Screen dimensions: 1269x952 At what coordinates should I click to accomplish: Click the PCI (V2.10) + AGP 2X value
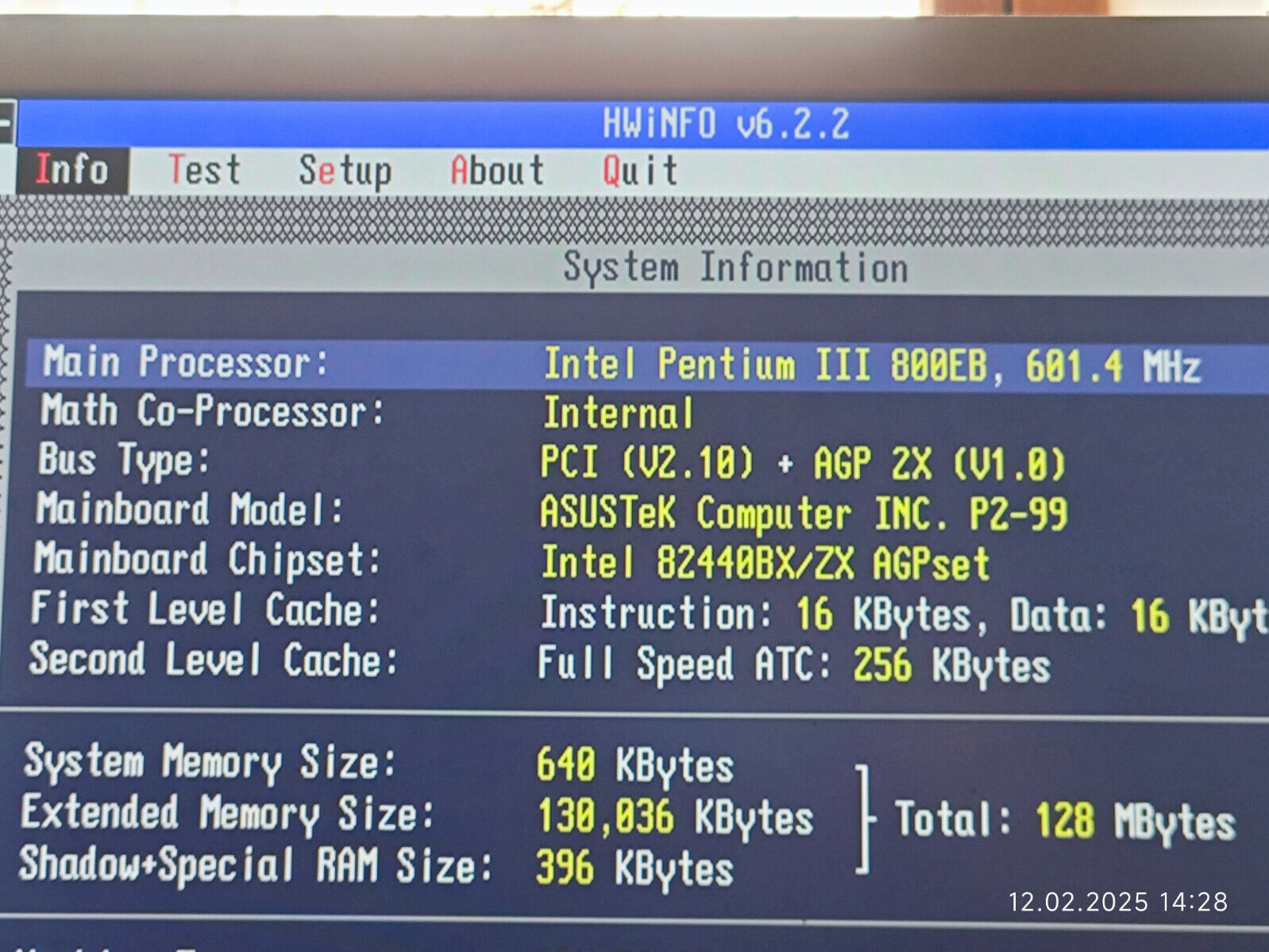(x=802, y=463)
